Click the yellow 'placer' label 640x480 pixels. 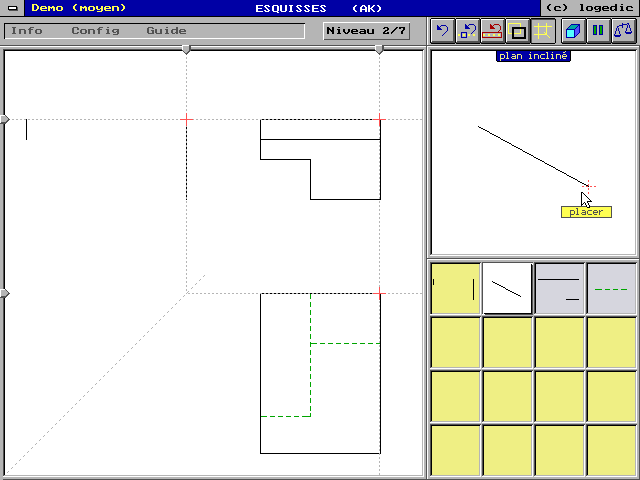[586, 212]
